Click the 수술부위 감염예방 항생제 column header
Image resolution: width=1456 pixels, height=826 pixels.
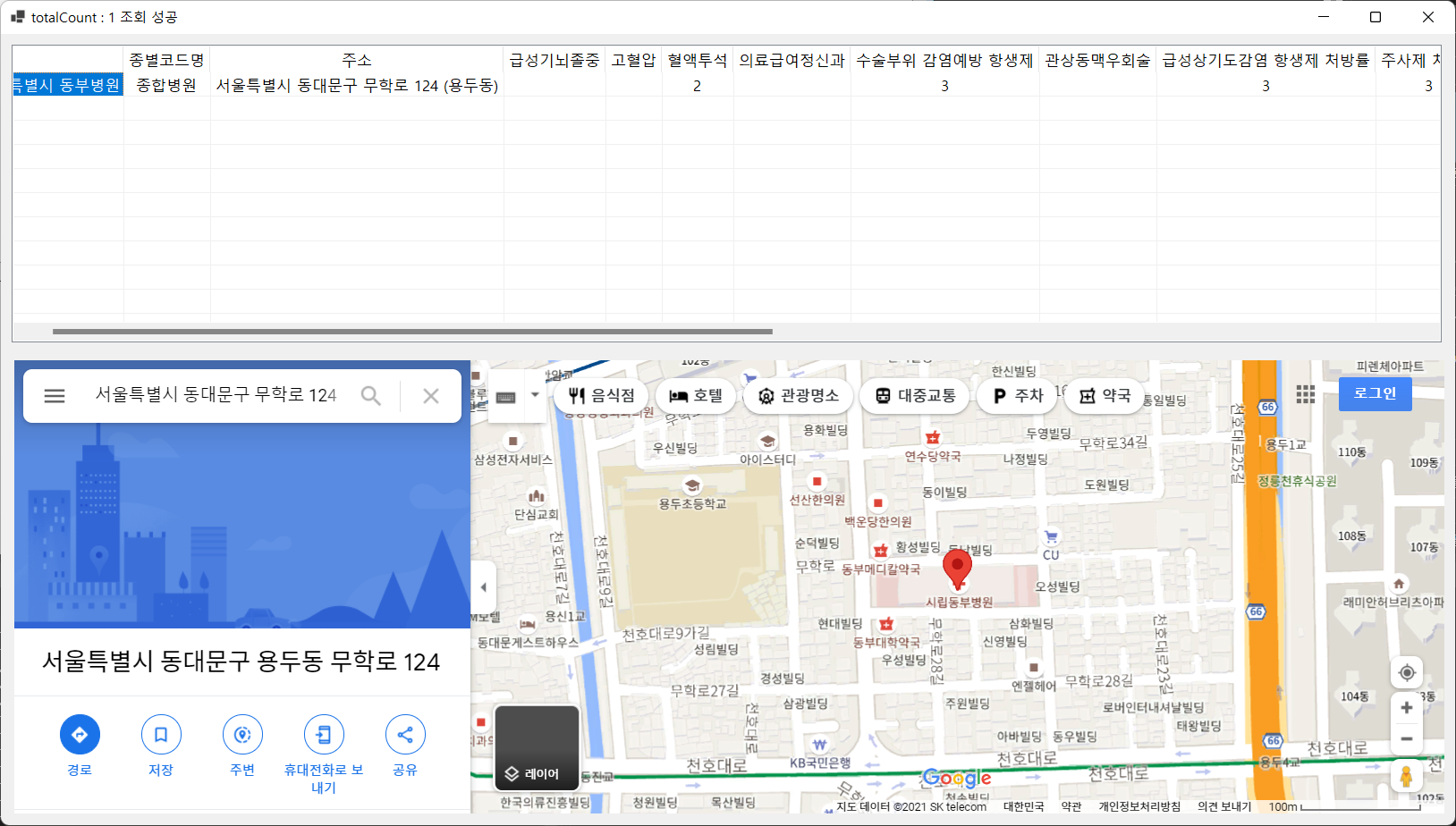click(x=944, y=60)
